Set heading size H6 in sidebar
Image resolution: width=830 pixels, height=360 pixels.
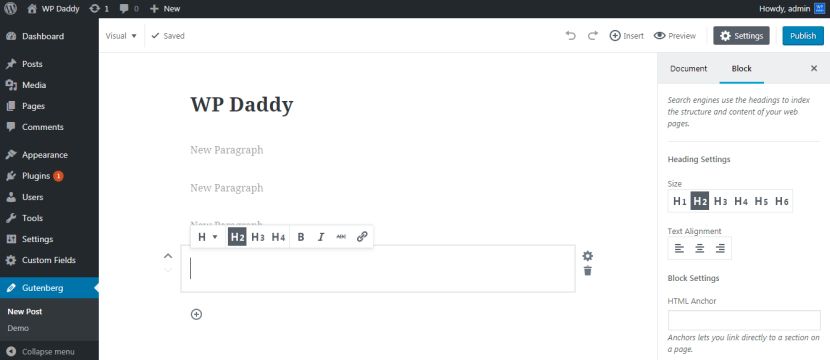pos(782,201)
